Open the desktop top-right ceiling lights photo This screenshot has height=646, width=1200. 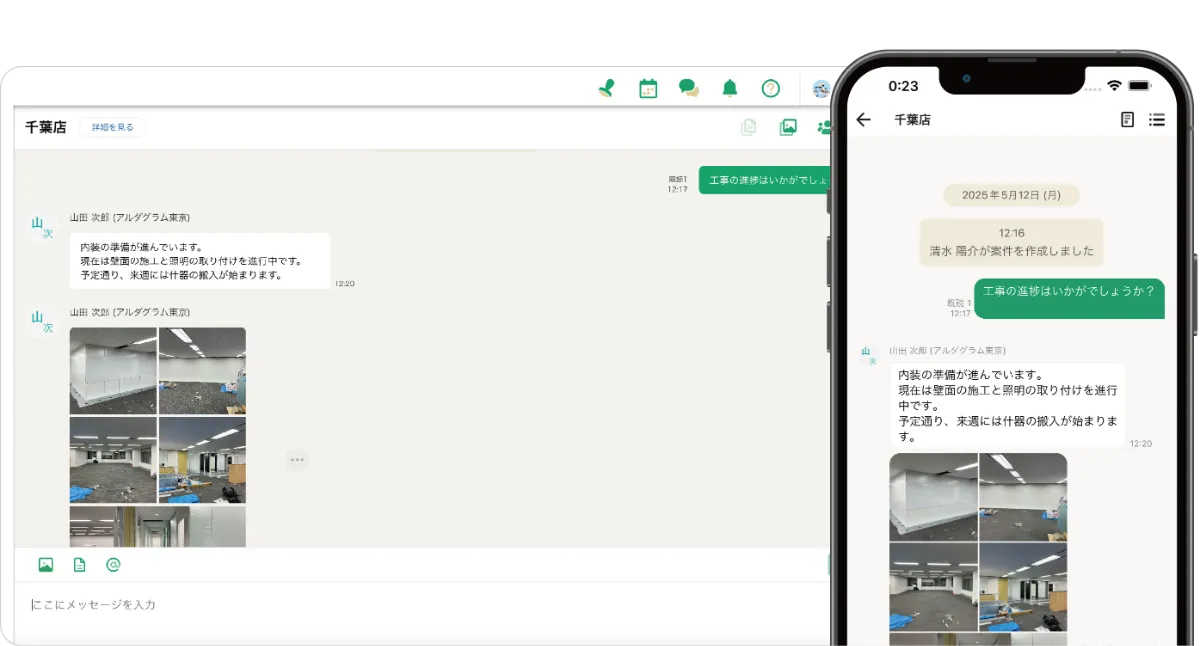pyautogui.click(x=202, y=370)
